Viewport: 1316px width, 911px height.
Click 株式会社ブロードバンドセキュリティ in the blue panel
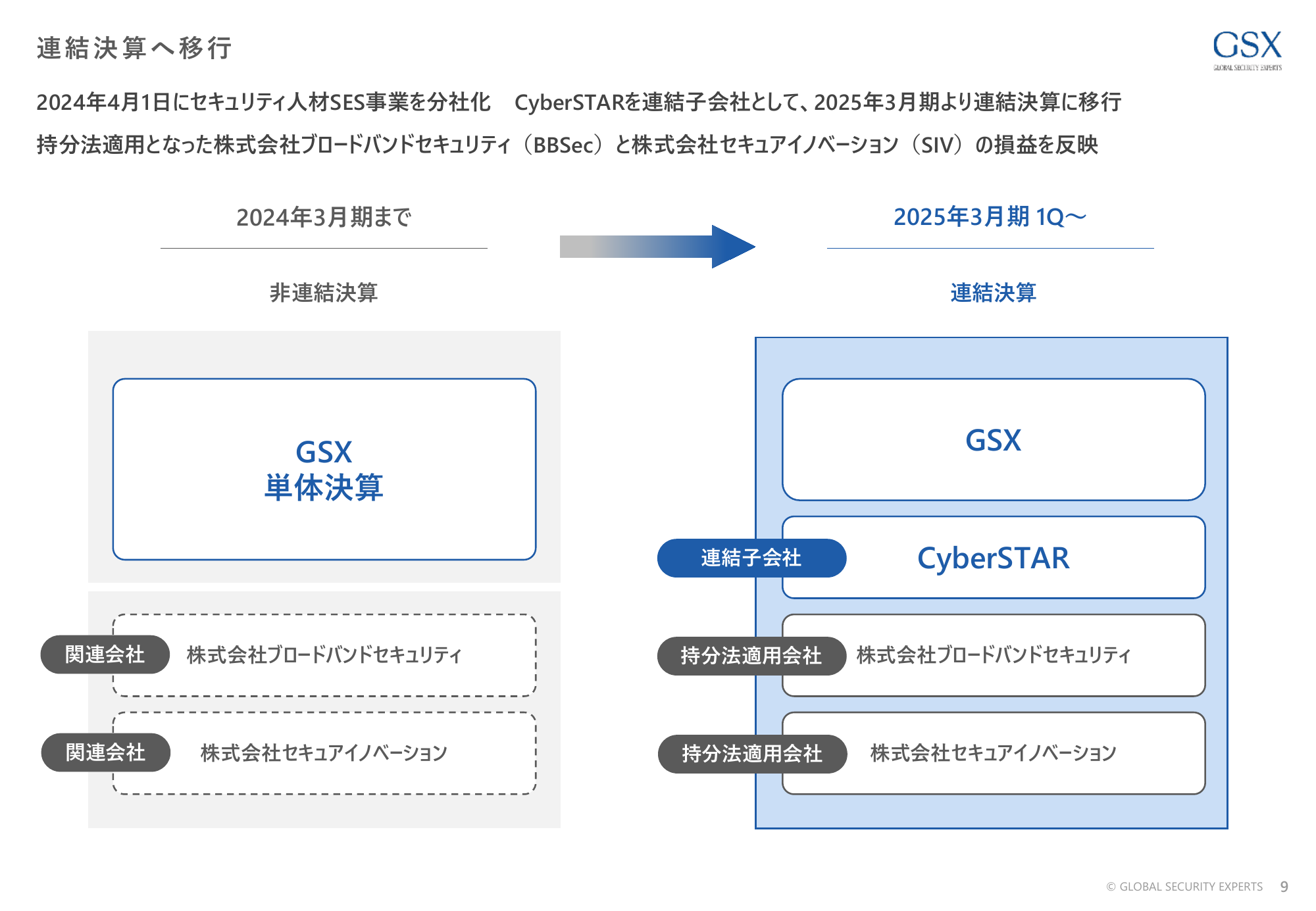994,654
